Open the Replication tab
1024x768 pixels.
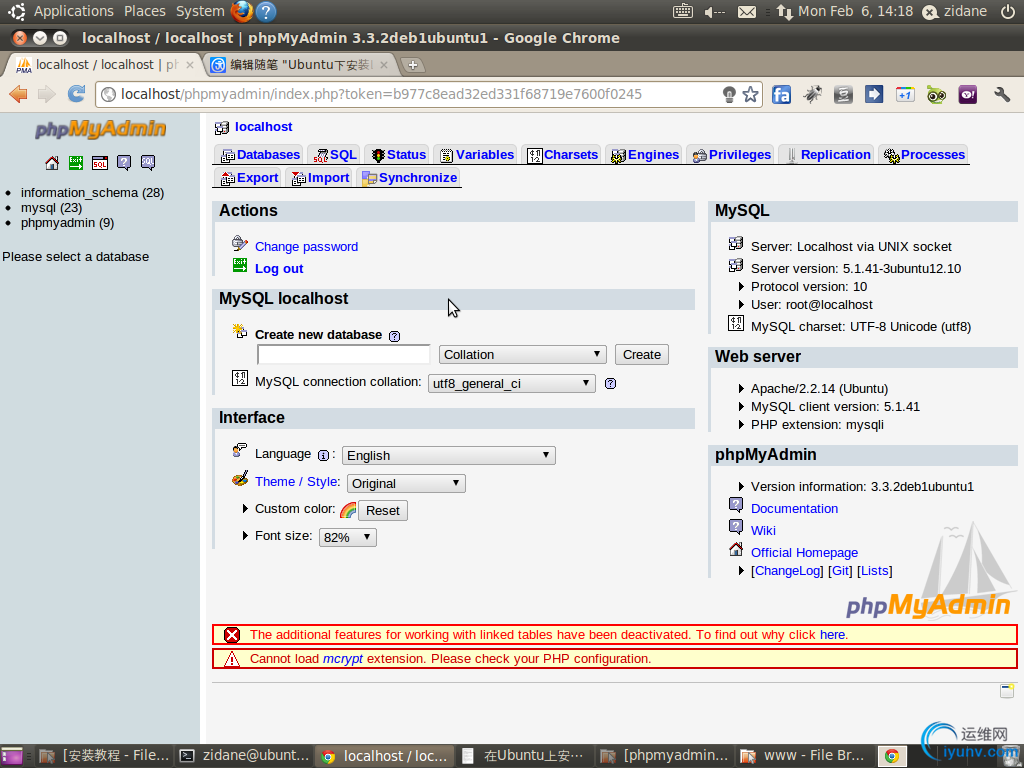tap(827, 155)
